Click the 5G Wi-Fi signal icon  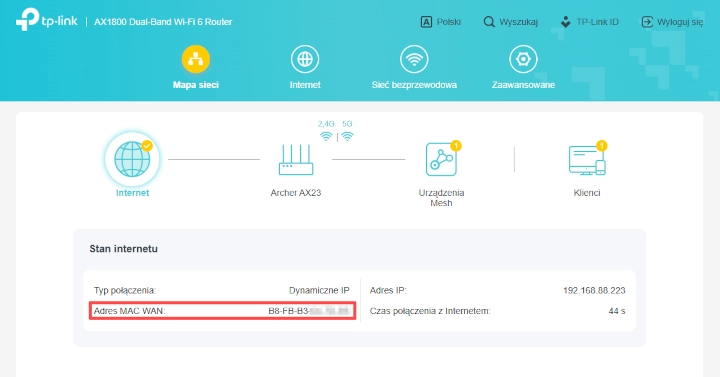[x=348, y=136]
